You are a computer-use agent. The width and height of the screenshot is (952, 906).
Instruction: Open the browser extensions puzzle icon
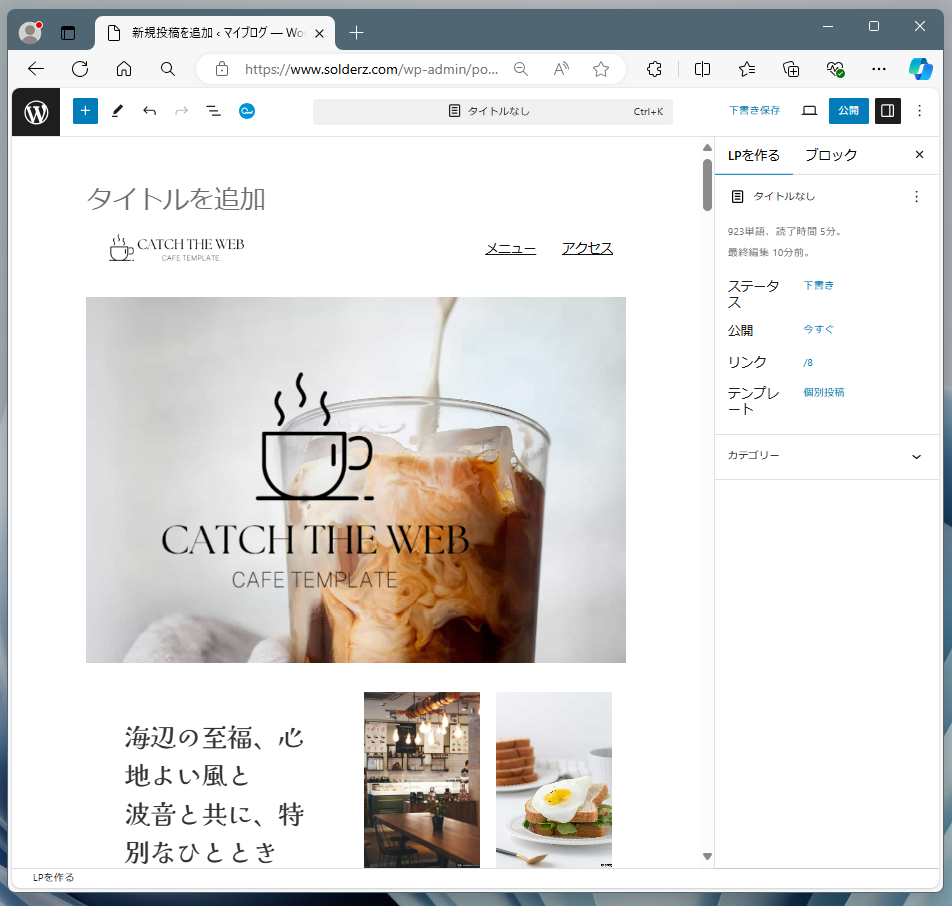654,69
